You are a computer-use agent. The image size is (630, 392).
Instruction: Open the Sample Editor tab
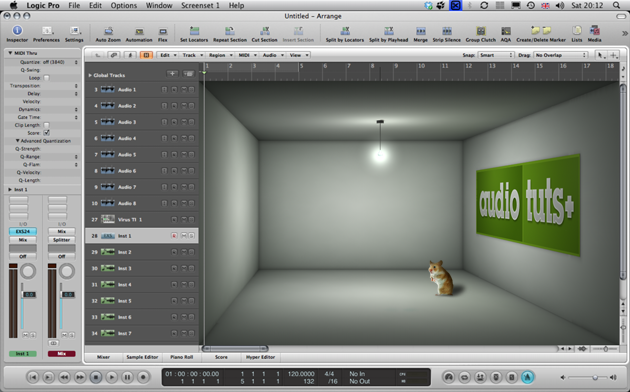(x=142, y=357)
